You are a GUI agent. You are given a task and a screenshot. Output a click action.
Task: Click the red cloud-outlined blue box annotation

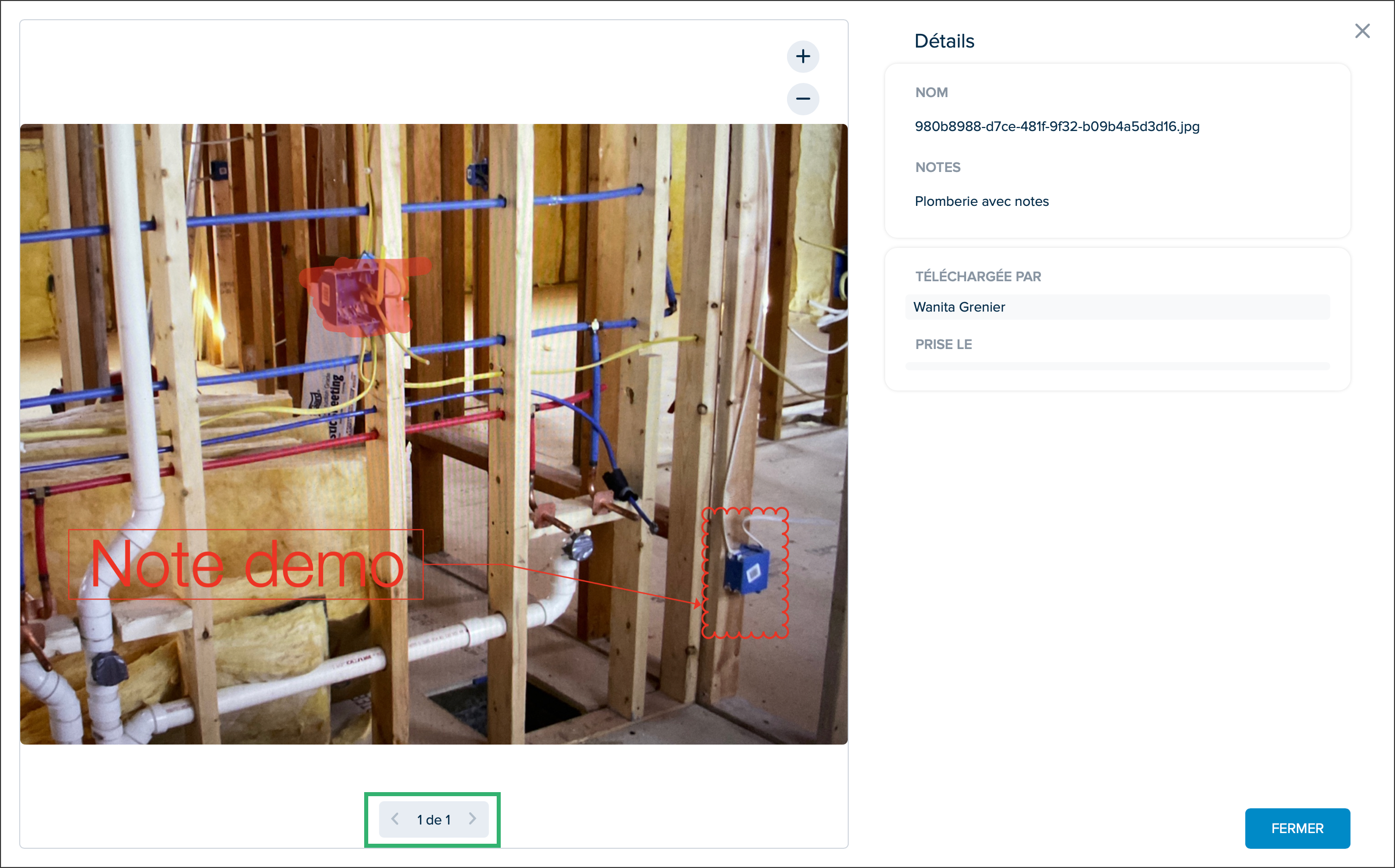(745, 573)
